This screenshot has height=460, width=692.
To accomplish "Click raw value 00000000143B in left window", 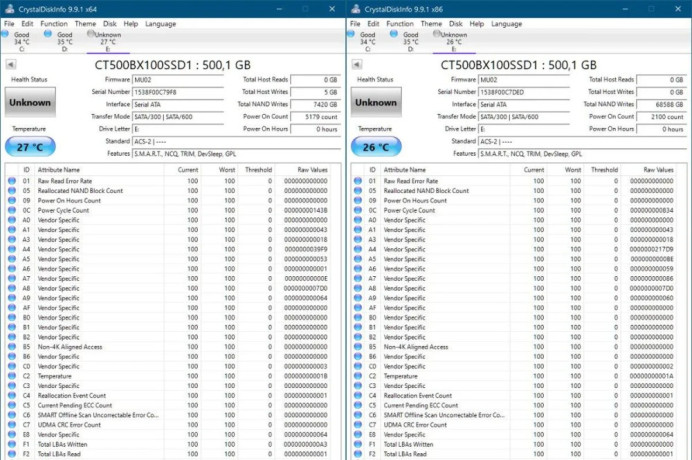I will 305,210.
